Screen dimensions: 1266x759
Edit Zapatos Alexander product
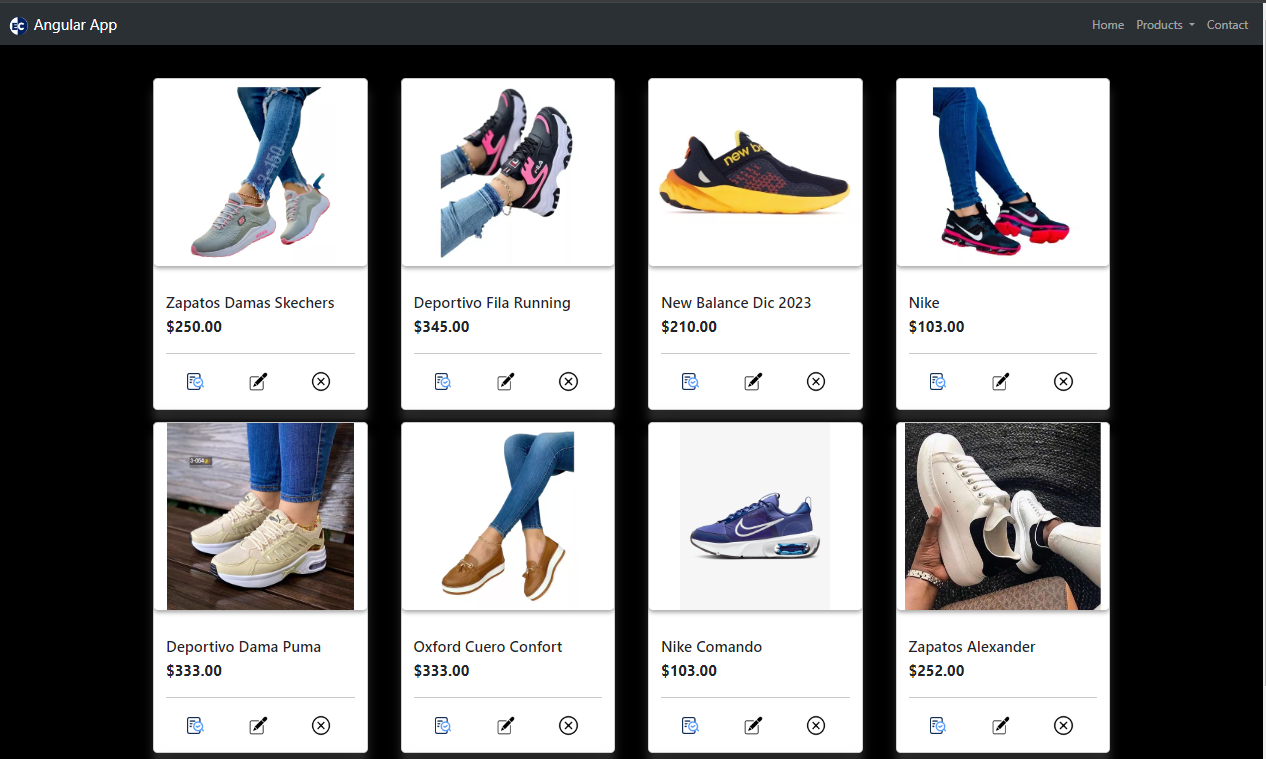coord(1000,725)
